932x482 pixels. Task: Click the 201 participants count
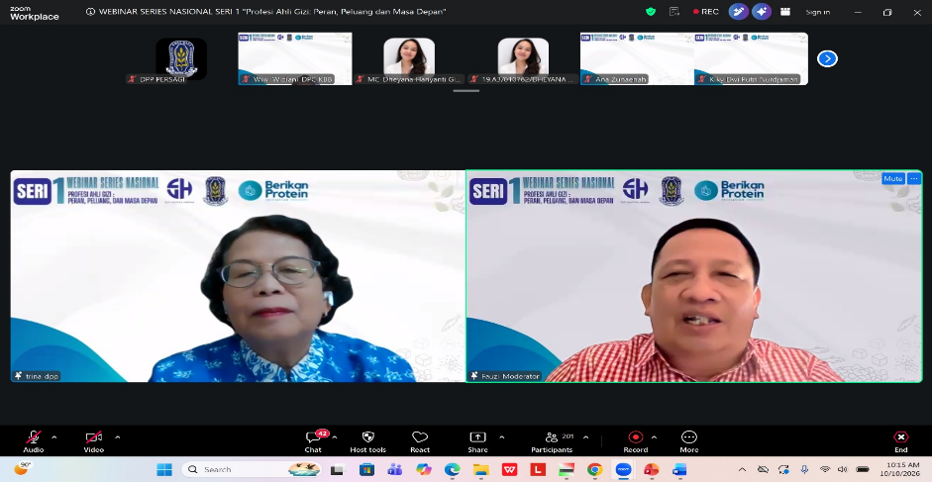click(567, 436)
